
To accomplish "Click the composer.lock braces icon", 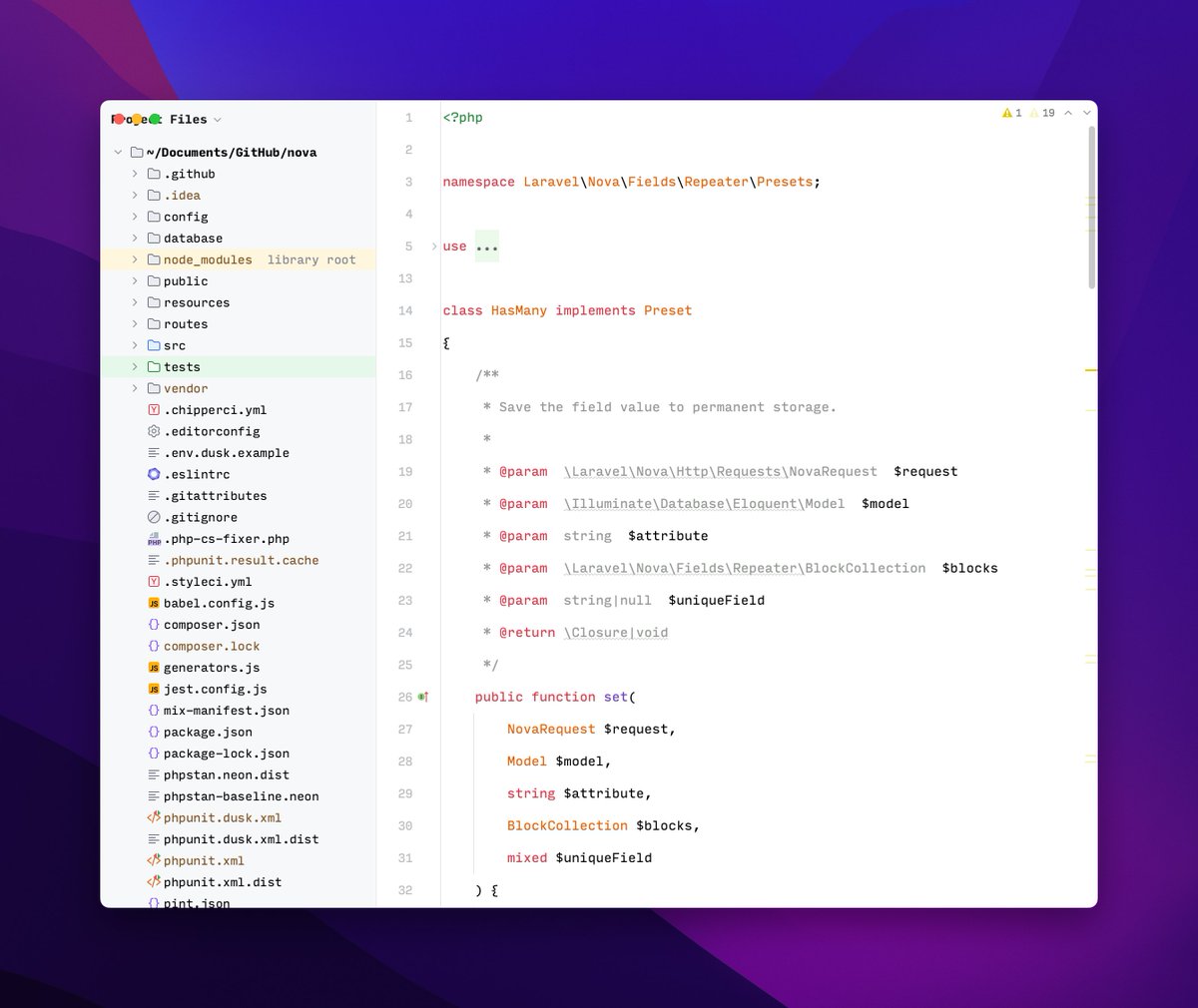I will pyautogui.click(x=154, y=647).
